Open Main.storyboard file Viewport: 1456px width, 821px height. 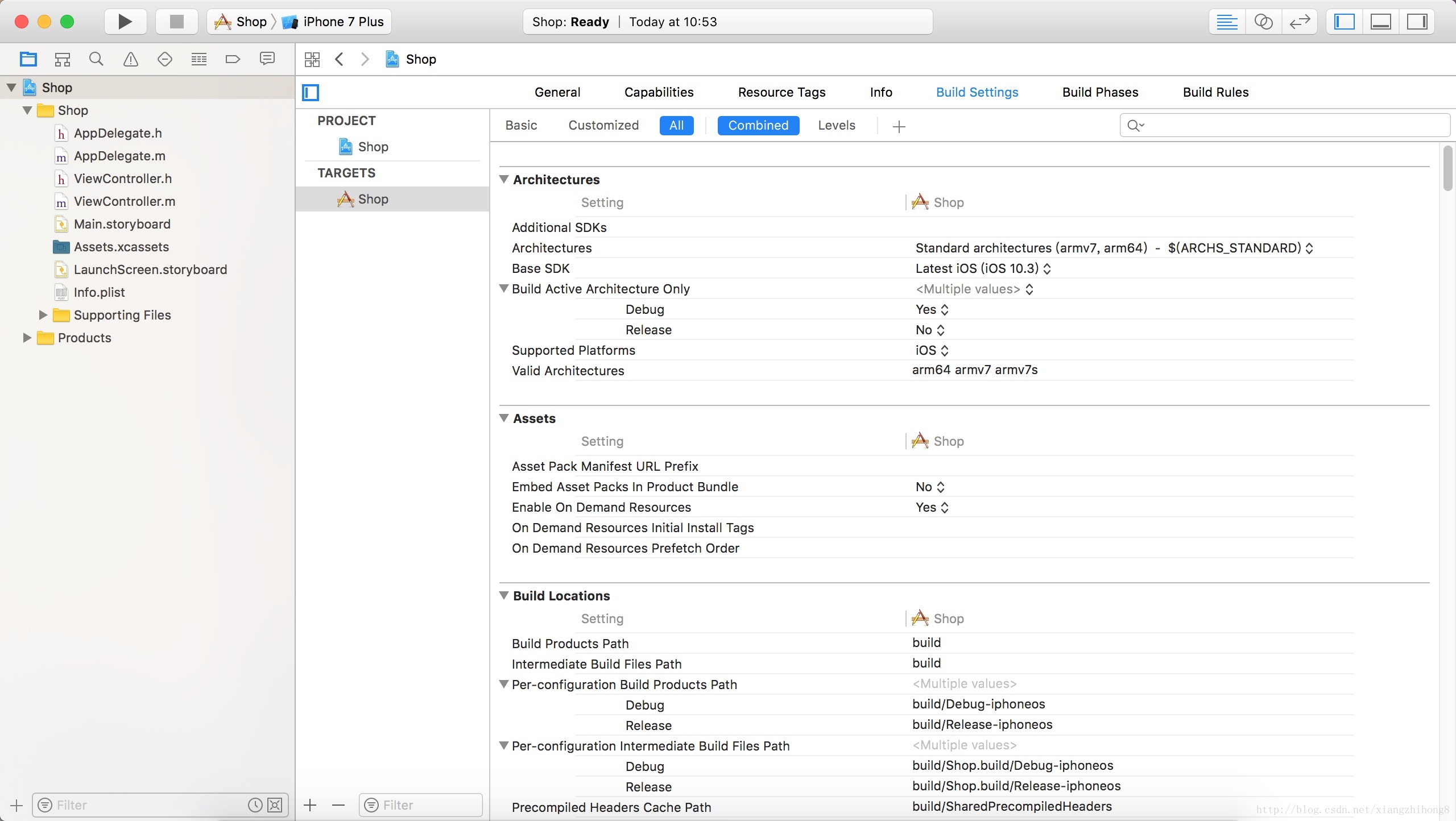coord(122,224)
